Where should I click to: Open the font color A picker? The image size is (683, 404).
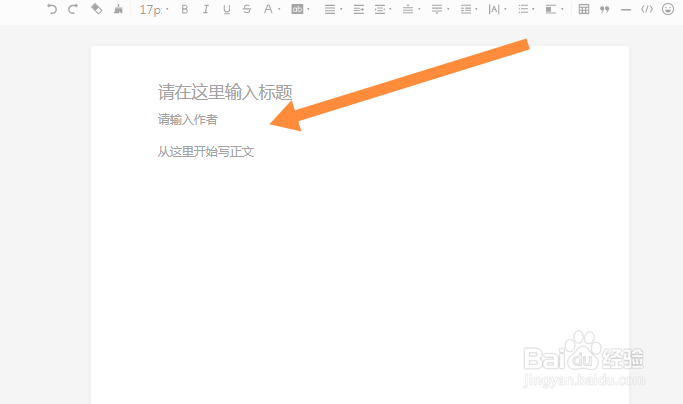click(x=271, y=9)
